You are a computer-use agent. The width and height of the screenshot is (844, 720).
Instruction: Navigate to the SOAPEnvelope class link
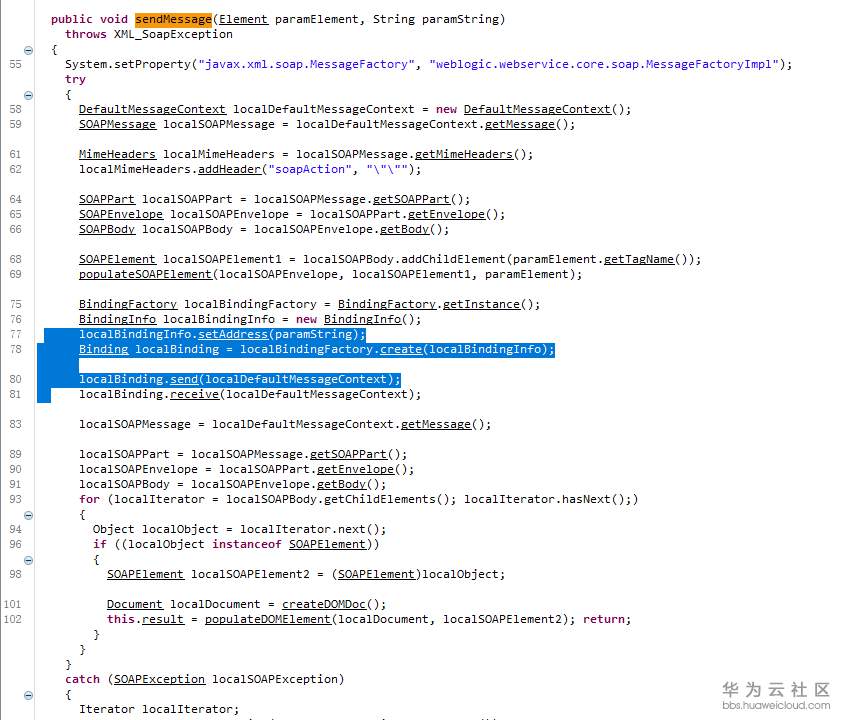(x=120, y=214)
